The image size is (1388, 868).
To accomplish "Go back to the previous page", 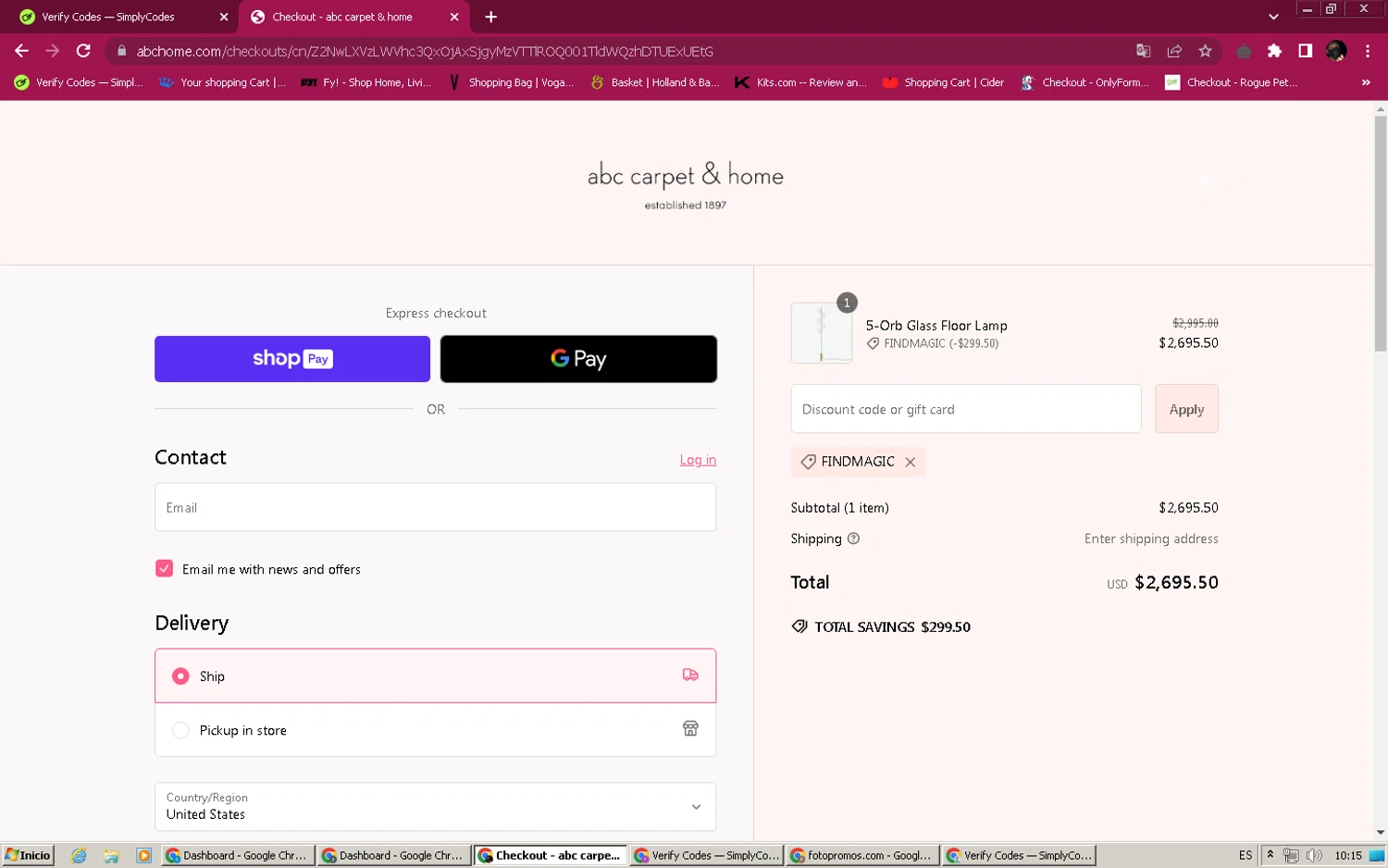I will click(21, 51).
